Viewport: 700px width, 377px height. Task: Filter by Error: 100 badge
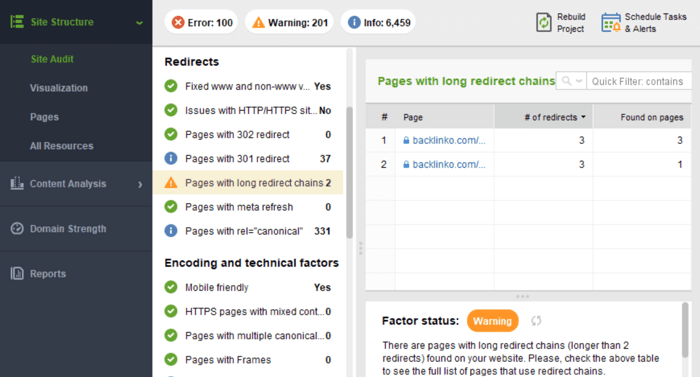pos(201,22)
